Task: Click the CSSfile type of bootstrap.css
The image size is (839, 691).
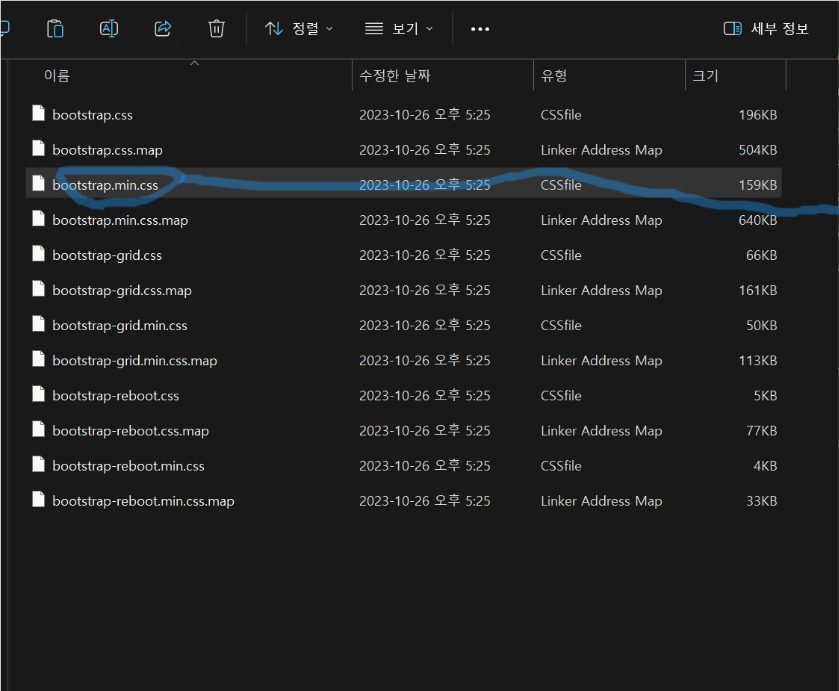Action: coord(561,115)
